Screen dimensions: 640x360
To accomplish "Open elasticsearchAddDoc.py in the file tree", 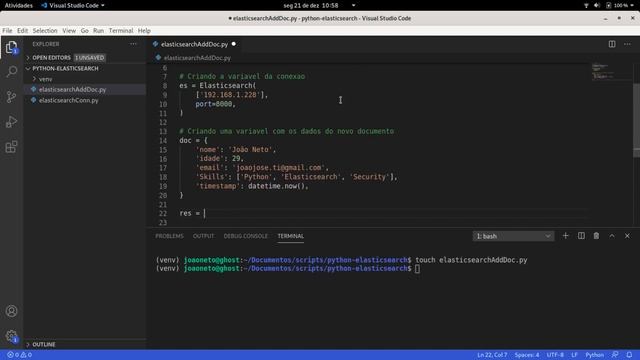I will pyautogui.click(x=72, y=89).
